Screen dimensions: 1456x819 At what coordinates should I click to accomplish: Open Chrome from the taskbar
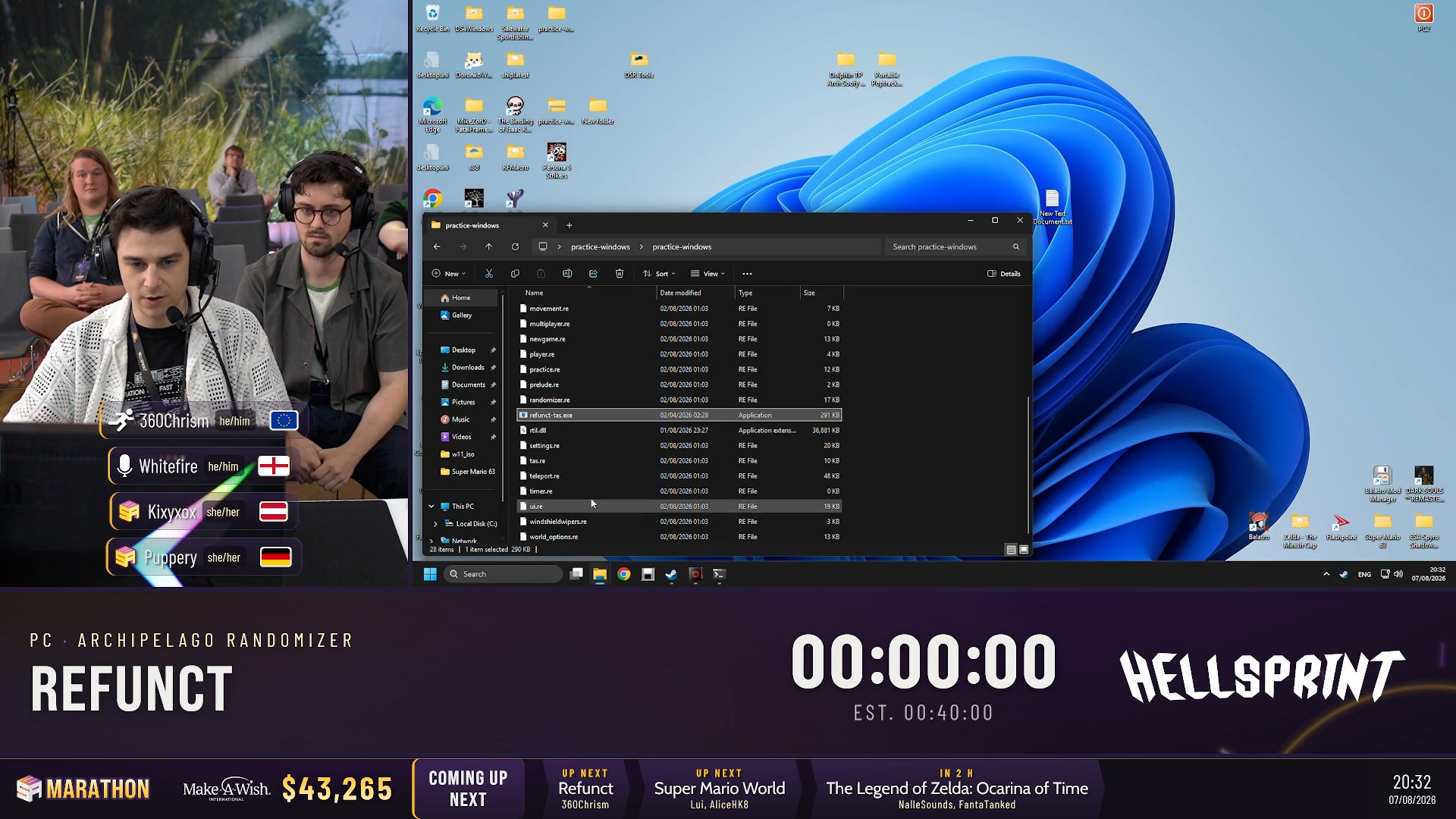[624, 574]
